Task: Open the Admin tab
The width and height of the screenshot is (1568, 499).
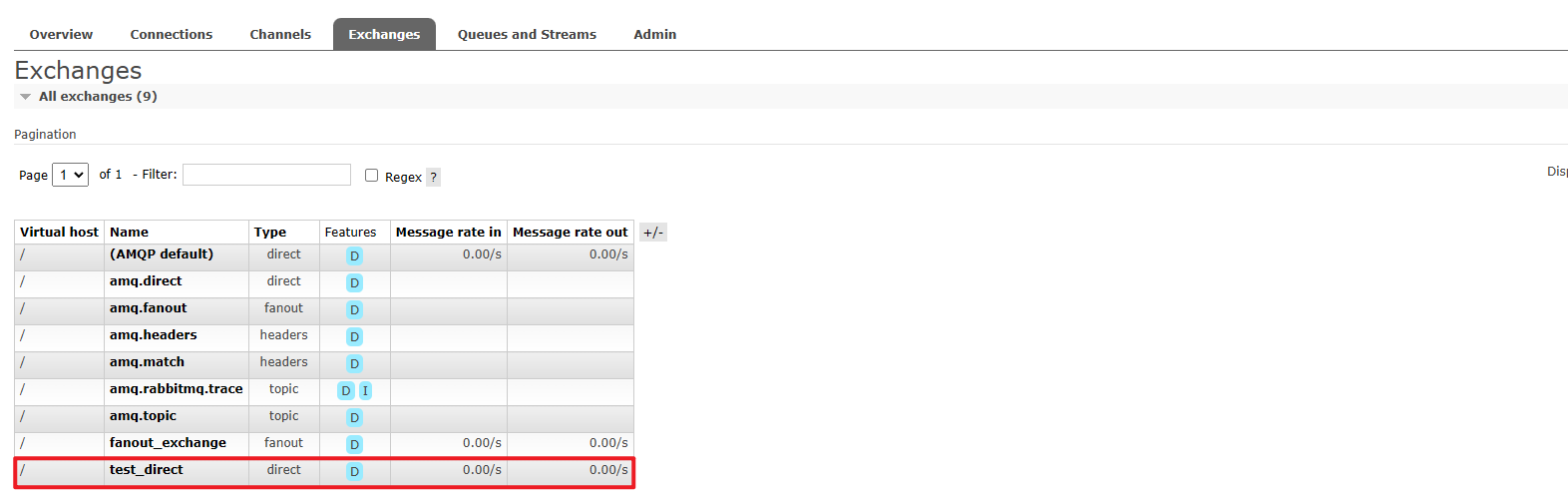Action: 655,34
